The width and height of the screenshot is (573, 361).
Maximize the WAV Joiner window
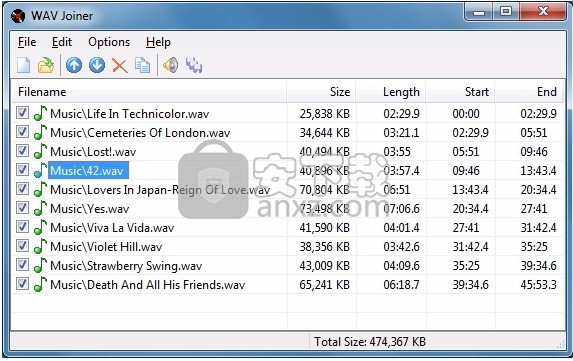(506, 12)
